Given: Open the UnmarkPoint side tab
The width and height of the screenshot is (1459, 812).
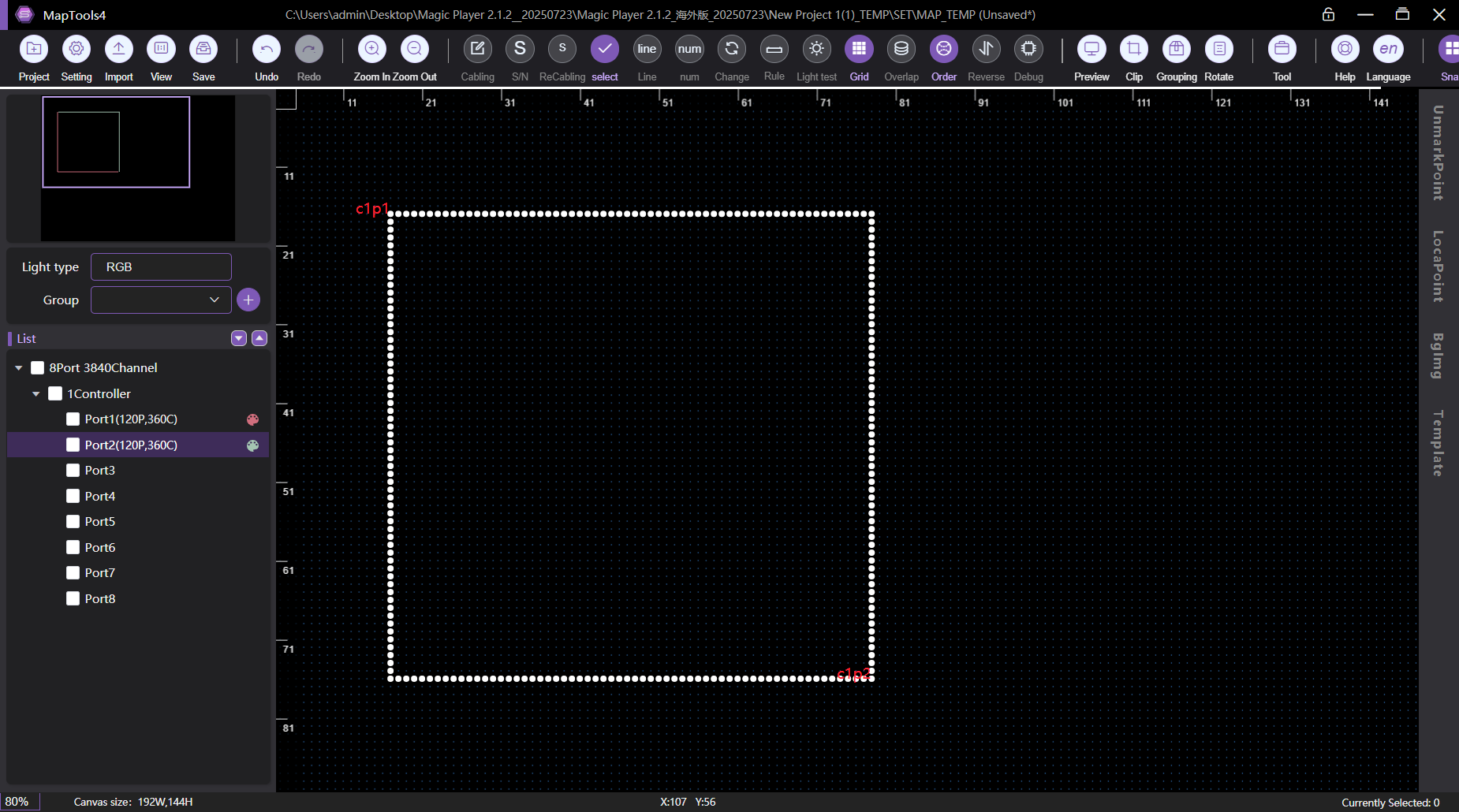Looking at the screenshot, I should (1438, 152).
